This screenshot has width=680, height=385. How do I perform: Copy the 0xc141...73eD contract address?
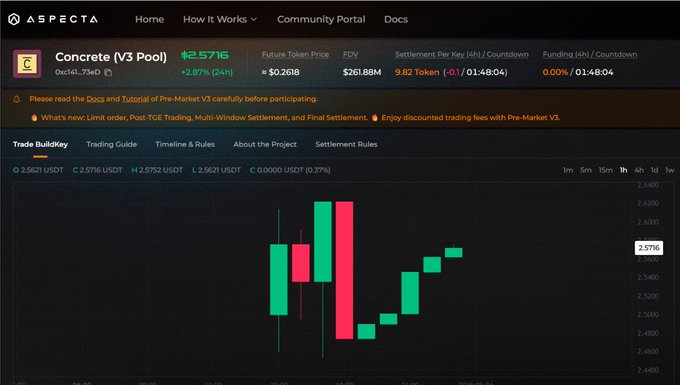pyautogui.click(x=108, y=72)
